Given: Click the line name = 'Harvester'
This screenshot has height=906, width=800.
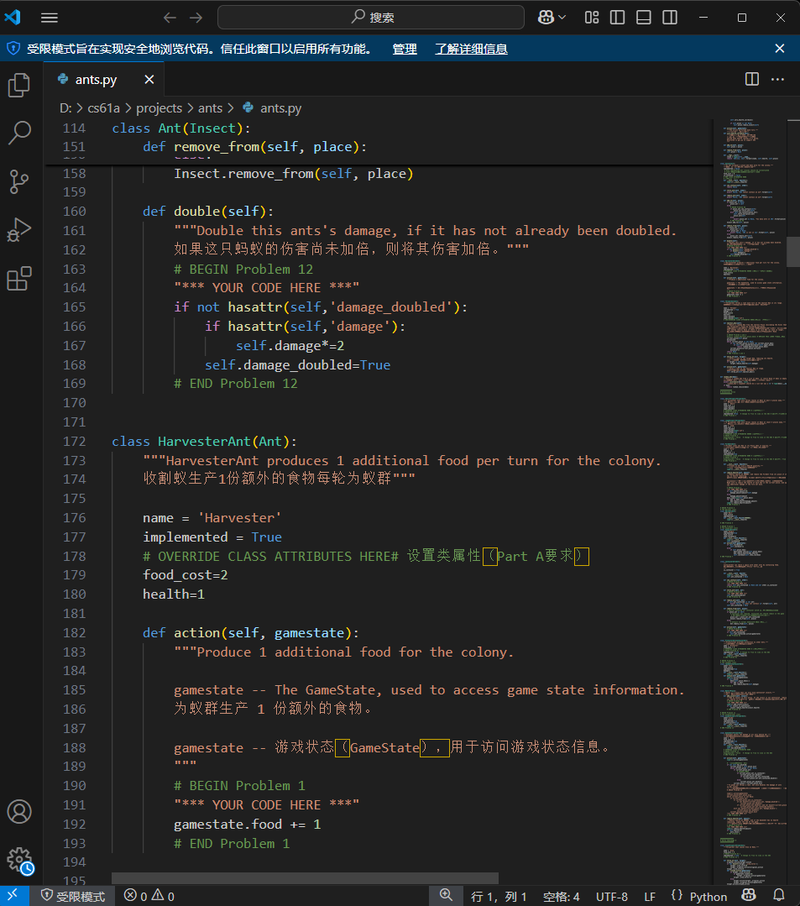Looking at the screenshot, I should (212, 518).
